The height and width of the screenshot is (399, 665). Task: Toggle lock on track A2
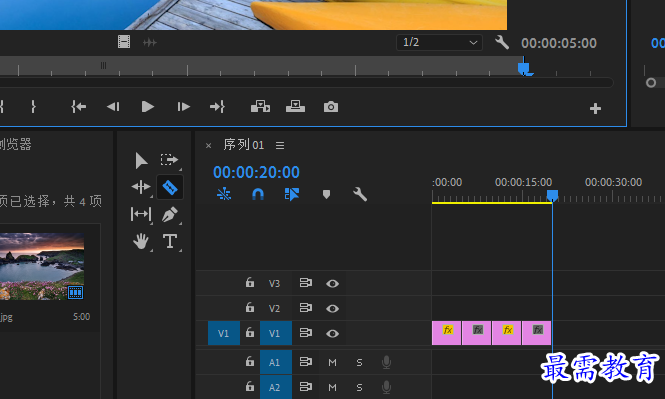click(250, 386)
